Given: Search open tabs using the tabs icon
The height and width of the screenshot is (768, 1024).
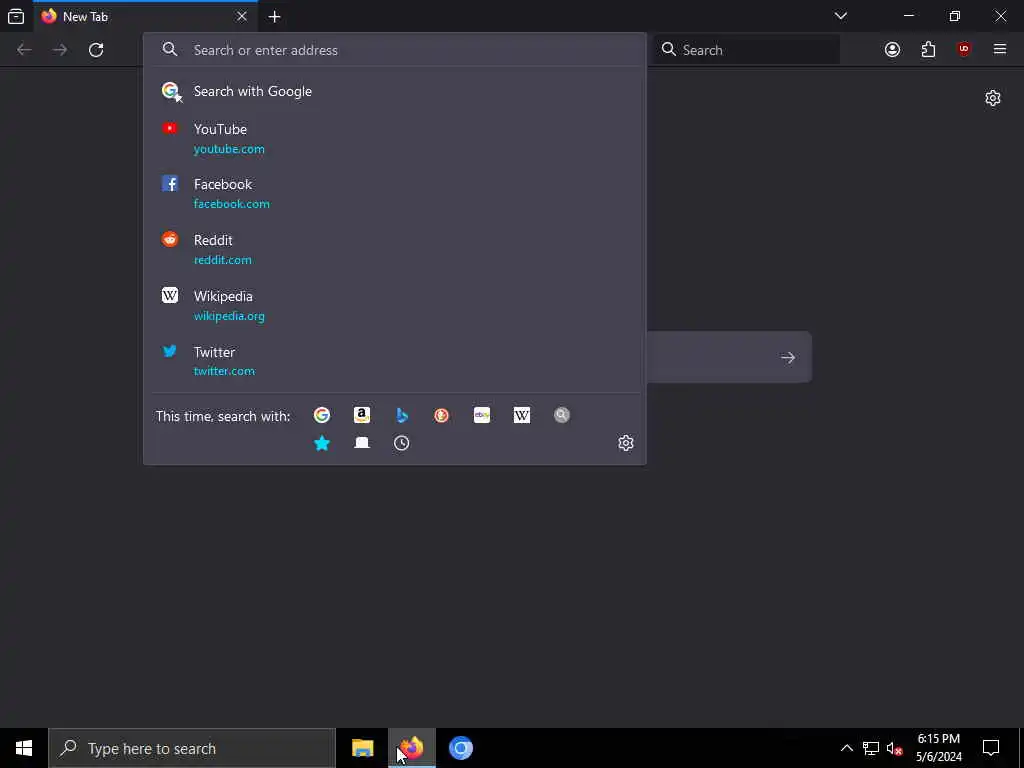Looking at the screenshot, I should [x=362, y=443].
